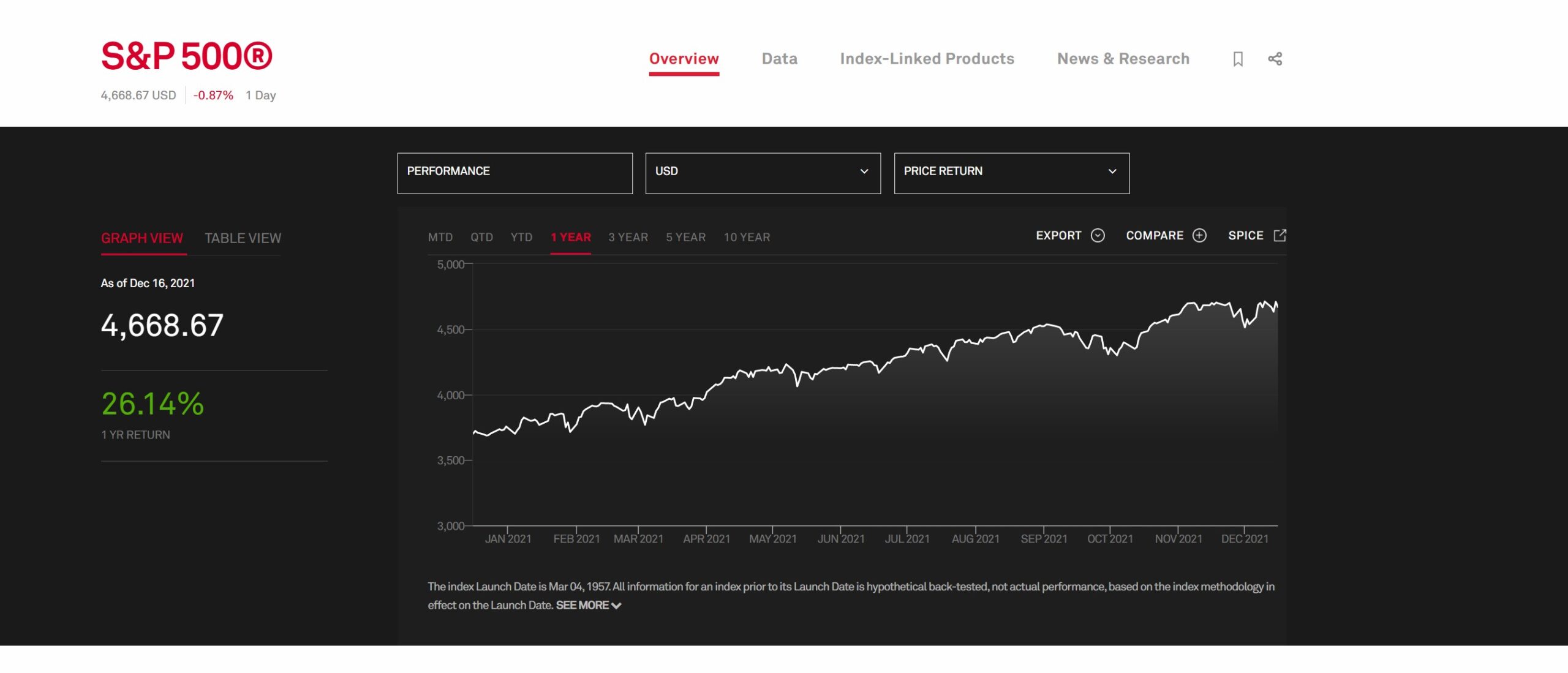
Task: Click the bookmark icon in header
Action: coord(1238,59)
